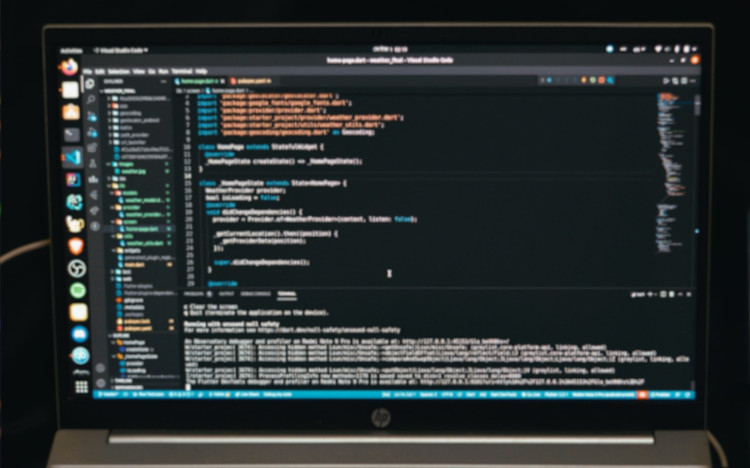The width and height of the screenshot is (750, 468).
Task: Open the Explorer view in activity bar
Action: click(91, 83)
